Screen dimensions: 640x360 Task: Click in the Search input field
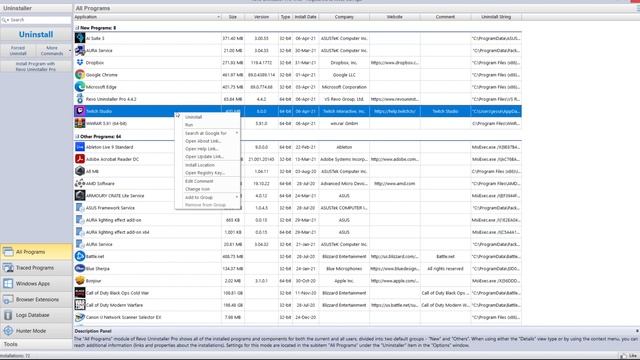coord(40,20)
